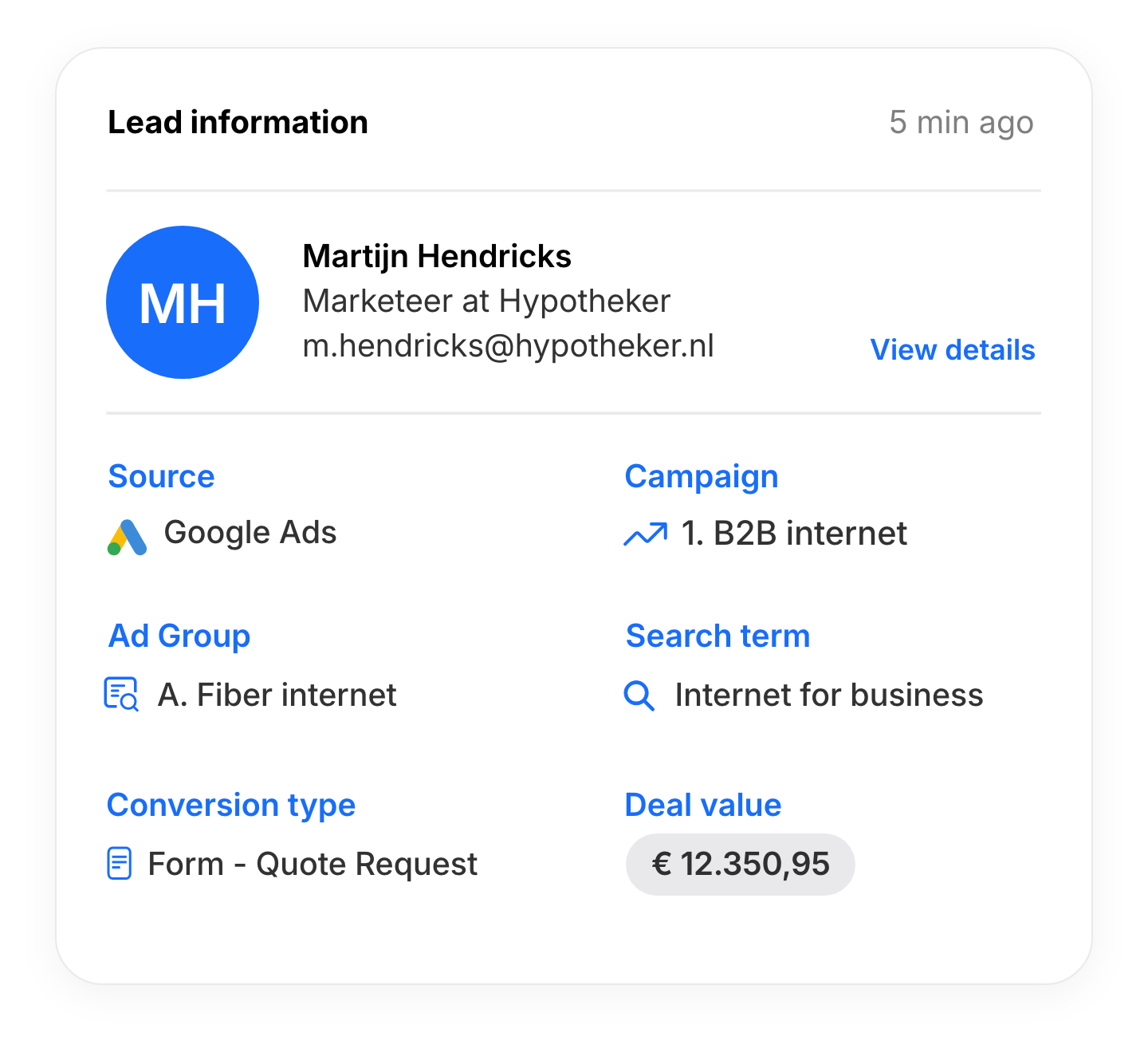The image size is (1148, 1048).
Task: Open View details link
Action: pos(952,350)
